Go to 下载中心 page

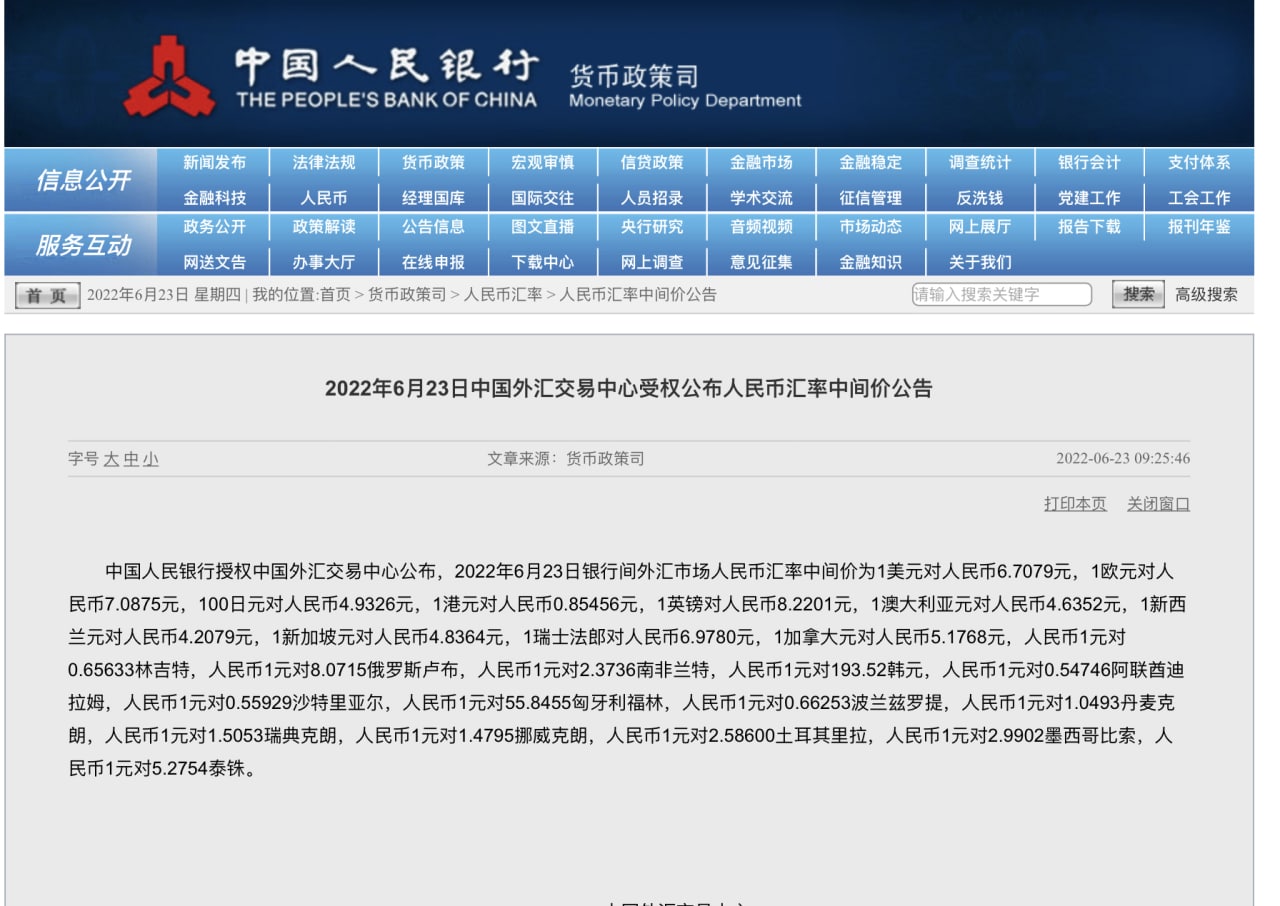coord(542,262)
